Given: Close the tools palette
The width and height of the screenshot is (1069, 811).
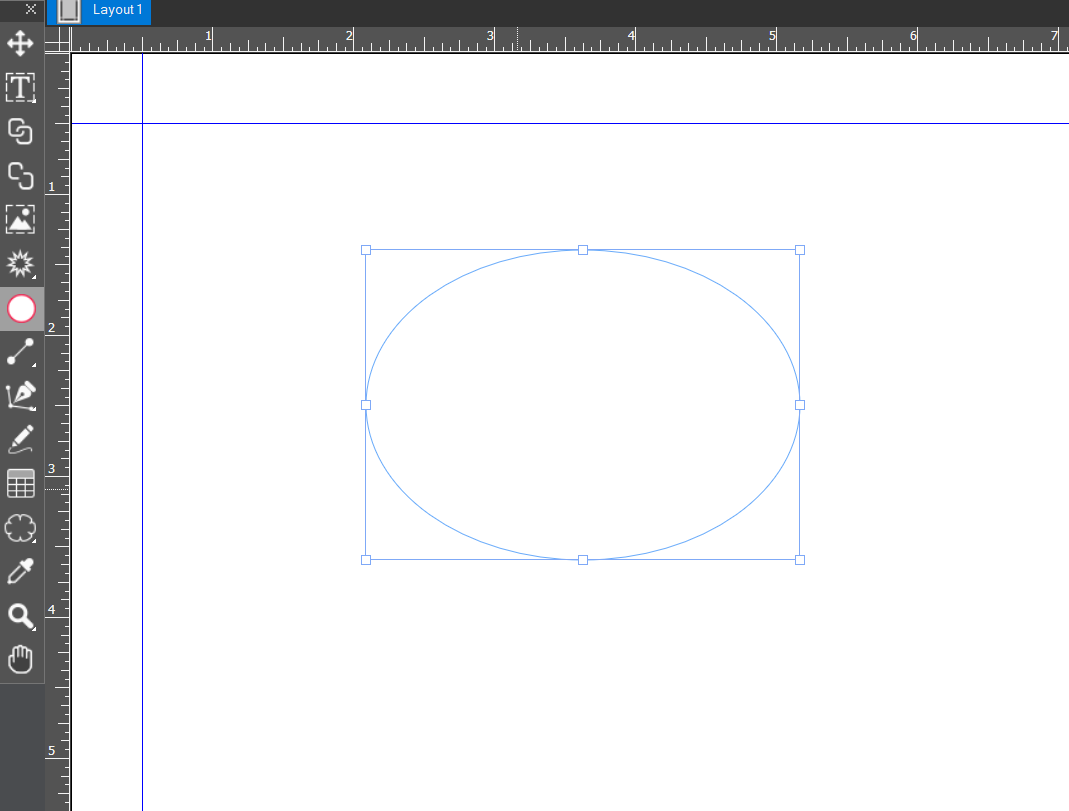Looking at the screenshot, I should coord(31,9).
